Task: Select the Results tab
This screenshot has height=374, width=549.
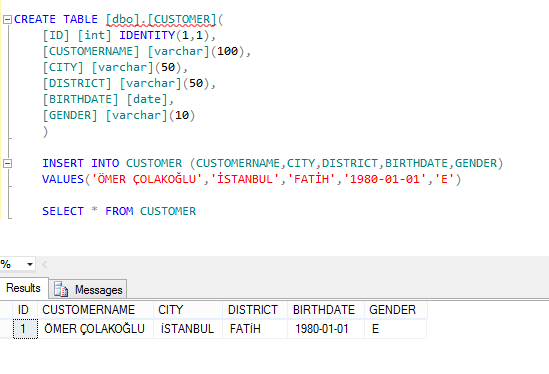Action: pos(23,288)
